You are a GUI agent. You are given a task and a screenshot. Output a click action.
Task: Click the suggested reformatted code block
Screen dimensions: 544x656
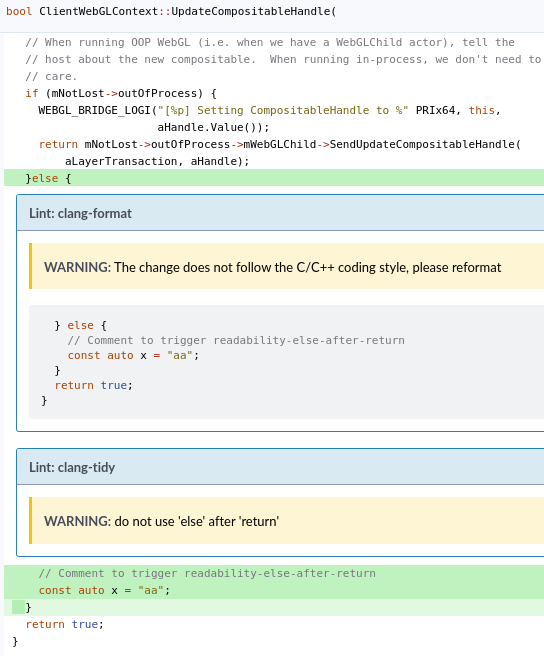[286, 362]
